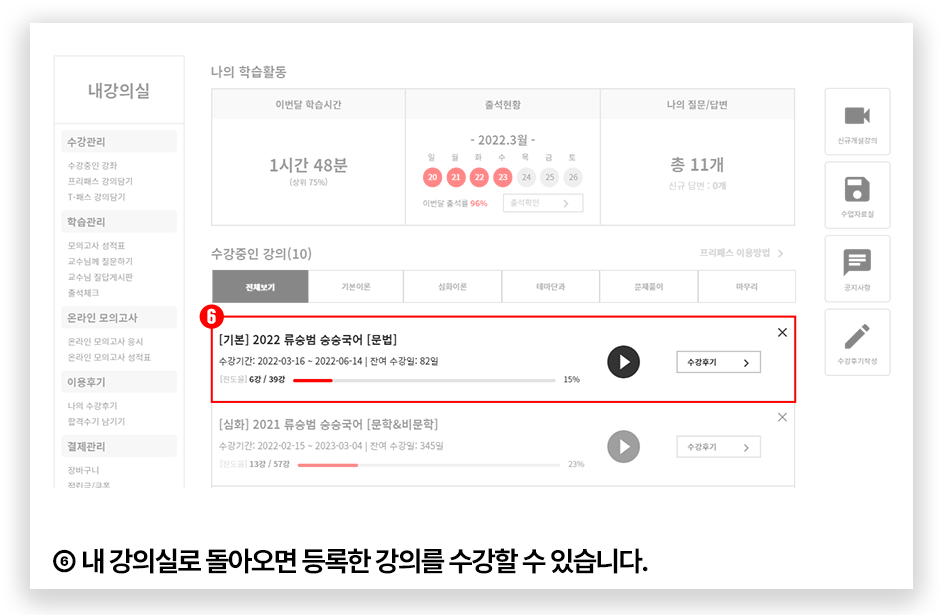Click 수강후기 button for the [심화] 문학&비문학 course

[718, 447]
